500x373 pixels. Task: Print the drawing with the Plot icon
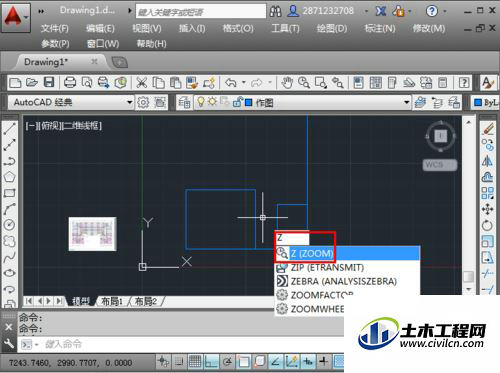(70, 82)
